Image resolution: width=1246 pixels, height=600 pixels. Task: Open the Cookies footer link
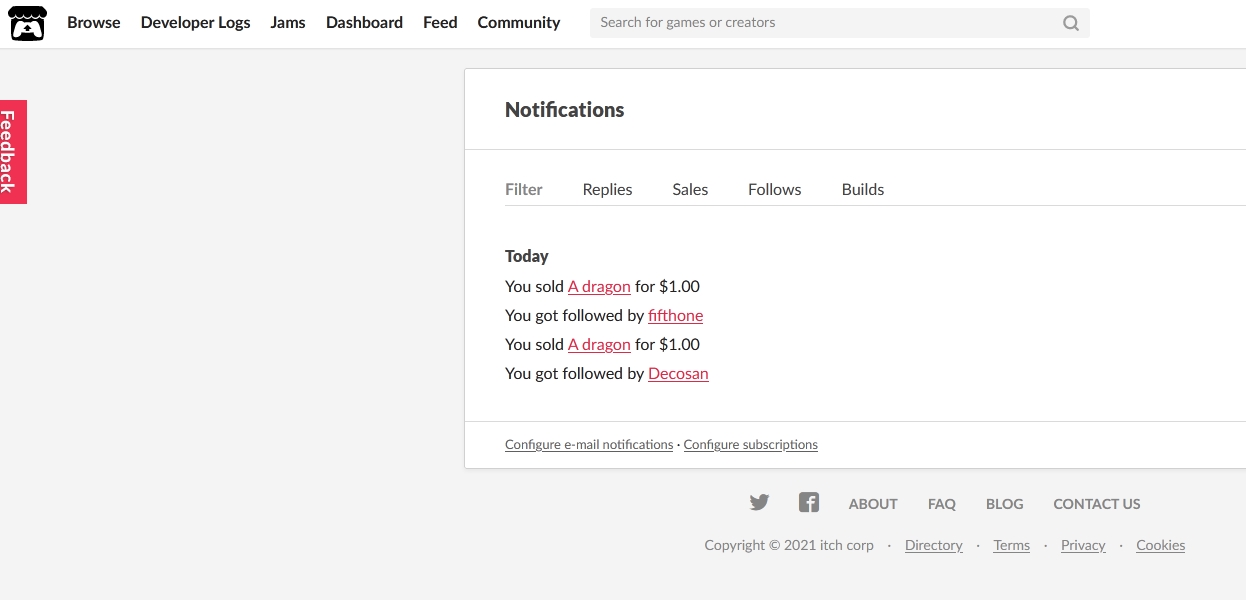pyautogui.click(x=1161, y=545)
